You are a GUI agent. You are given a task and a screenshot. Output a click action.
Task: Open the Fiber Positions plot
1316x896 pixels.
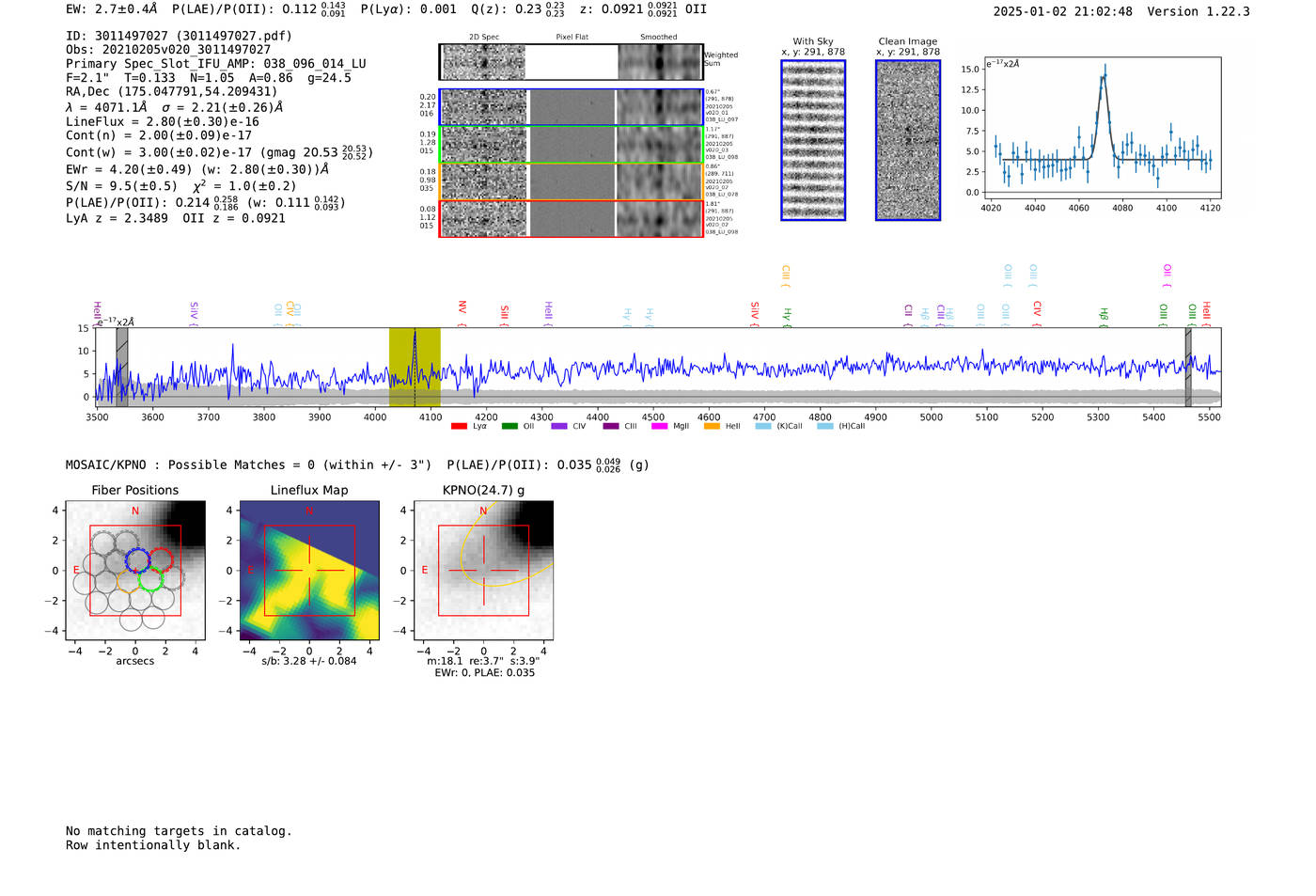[135, 570]
